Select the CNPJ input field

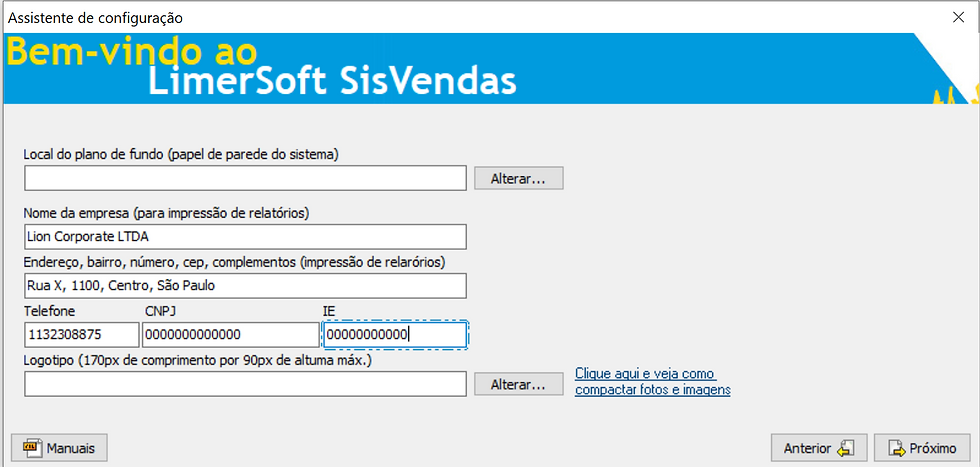[231, 334]
